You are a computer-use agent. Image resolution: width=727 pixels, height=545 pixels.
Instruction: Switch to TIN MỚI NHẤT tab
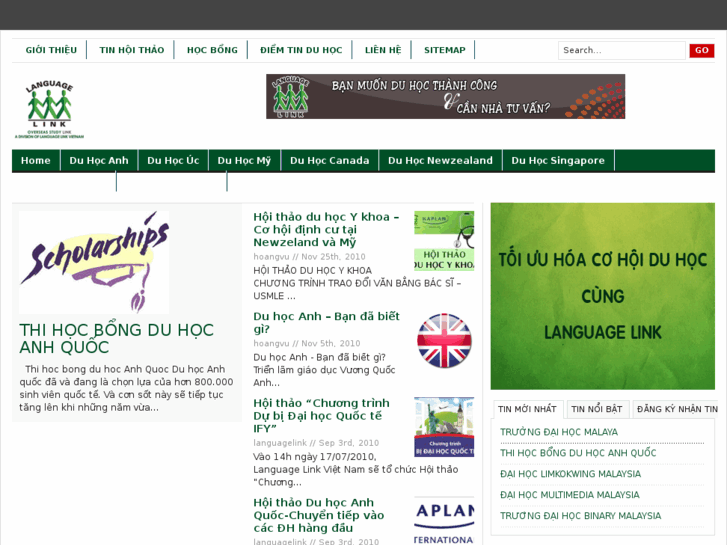[527, 409]
